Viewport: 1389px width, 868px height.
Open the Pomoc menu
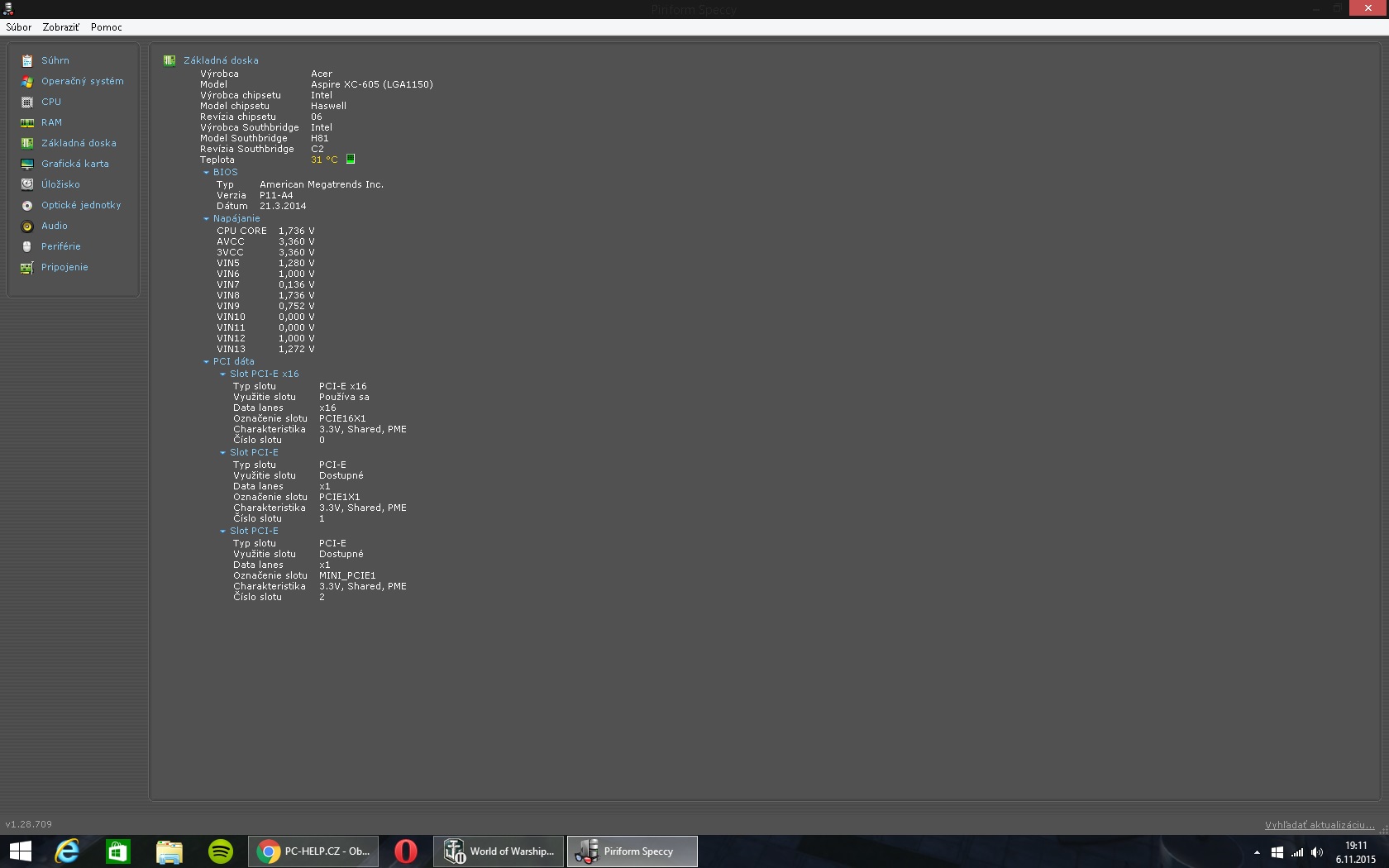[107, 27]
